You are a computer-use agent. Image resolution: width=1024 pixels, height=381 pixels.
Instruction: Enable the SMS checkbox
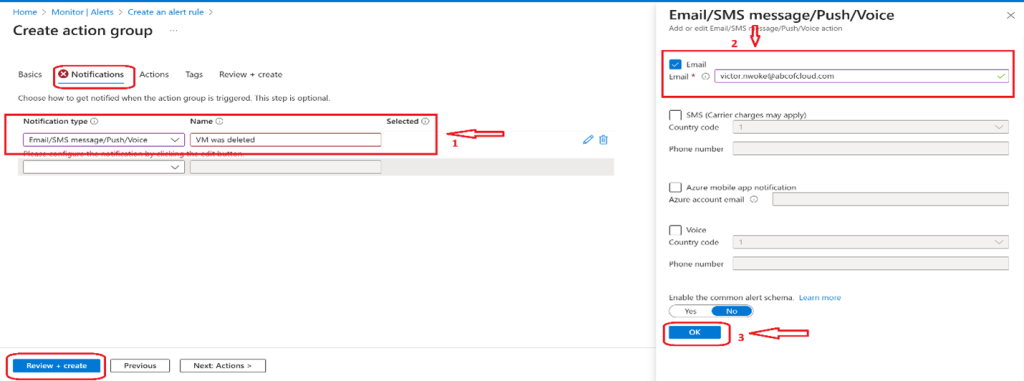tap(675, 114)
